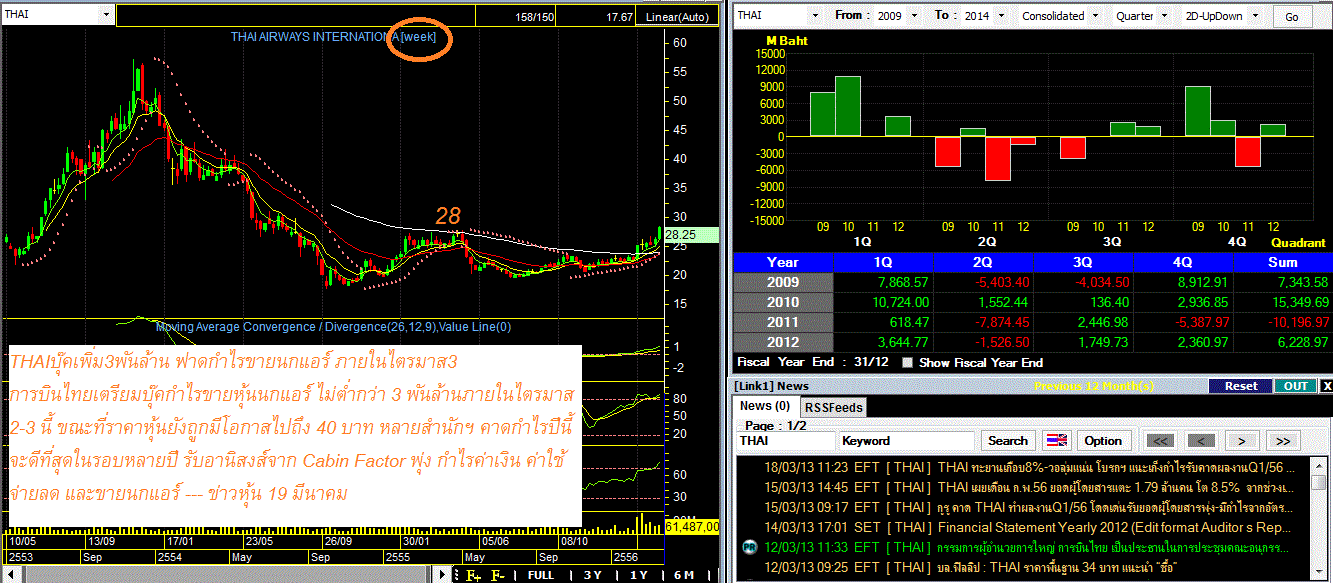1333x583 pixels.
Task: Click the F+ font increase icon
Action: point(472,575)
